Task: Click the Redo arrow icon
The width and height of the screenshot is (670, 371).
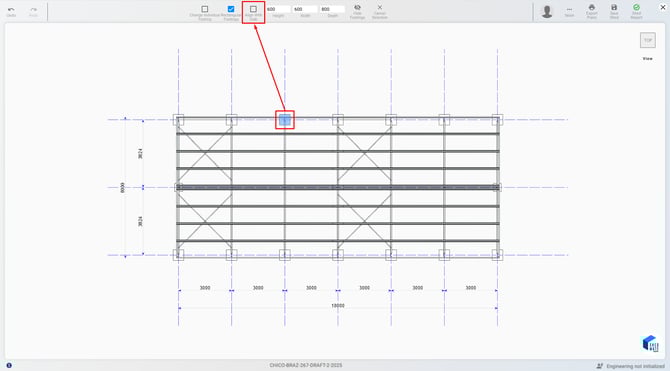Action: tap(33, 10)
